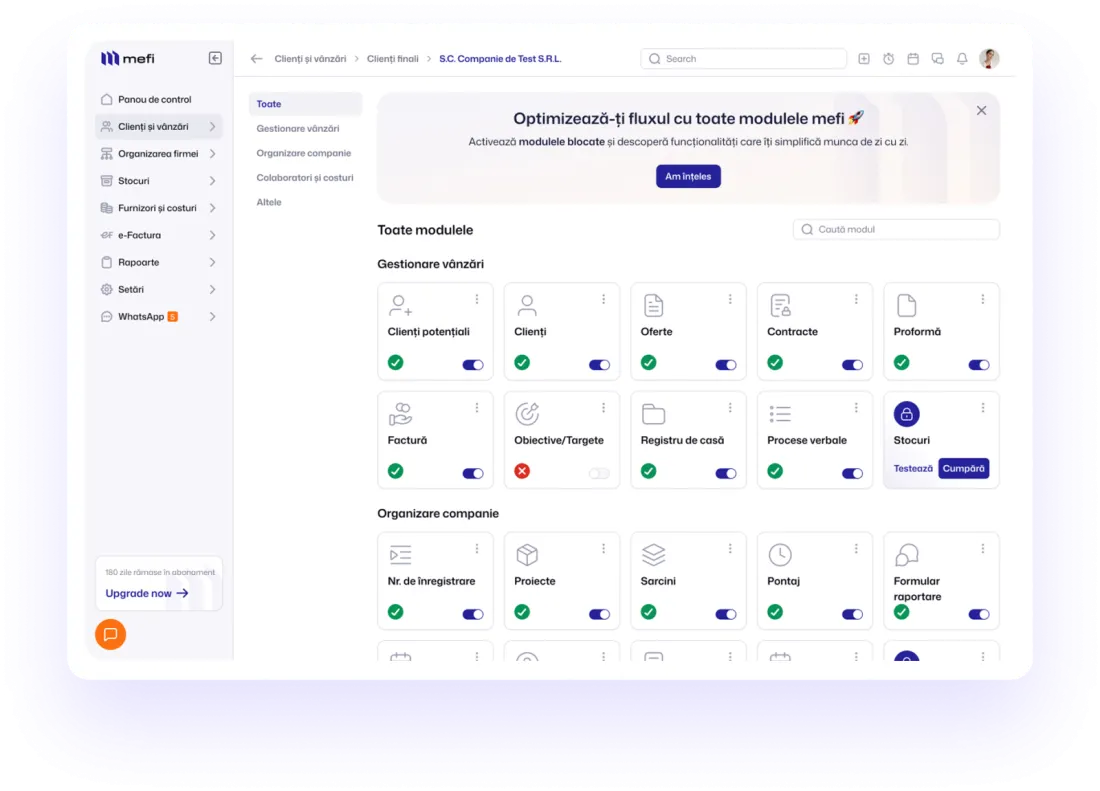Expand Furnizori și costuri chevron

coord(212,208)
